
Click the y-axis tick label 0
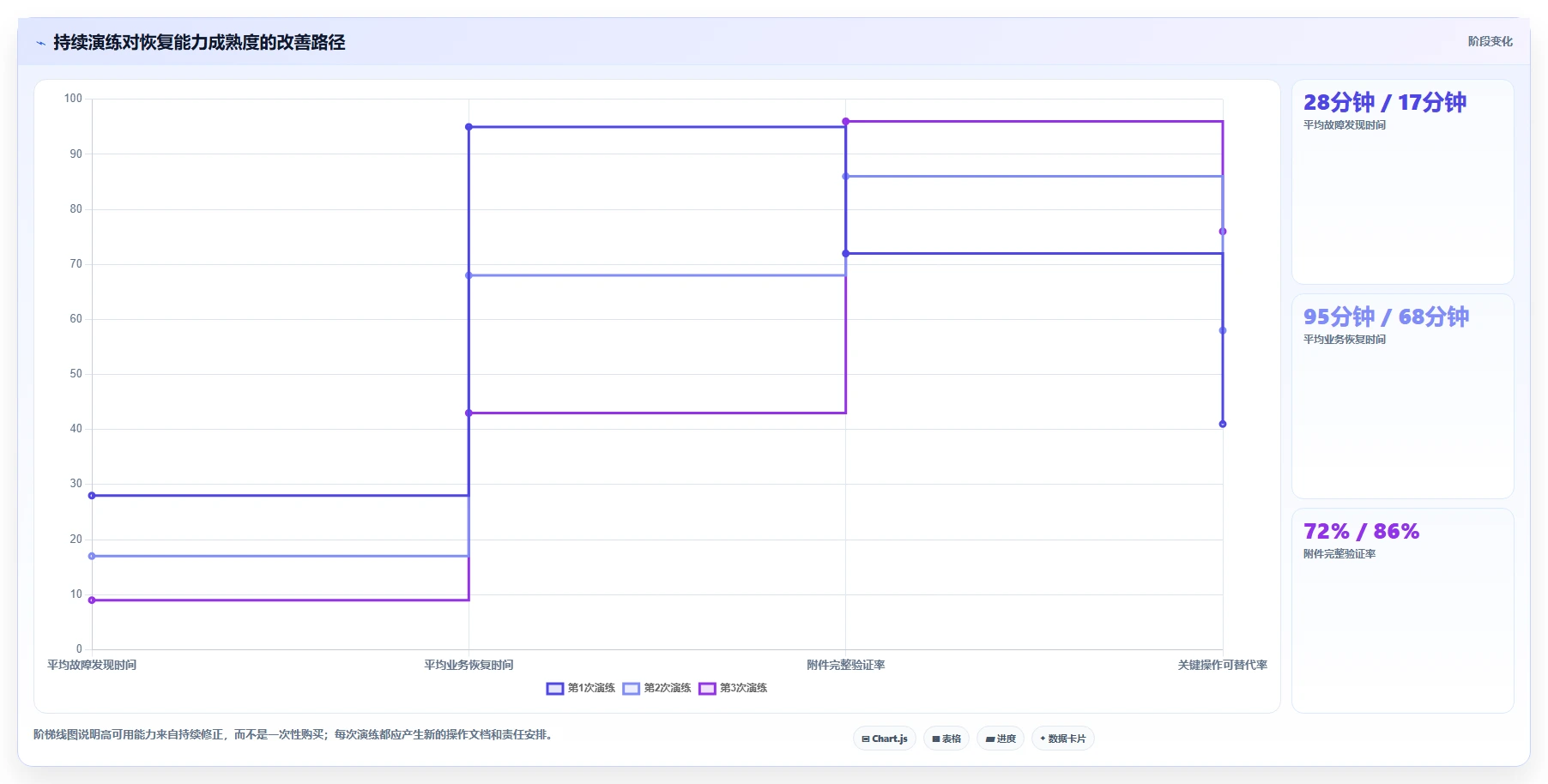click(x=79, y=649)
